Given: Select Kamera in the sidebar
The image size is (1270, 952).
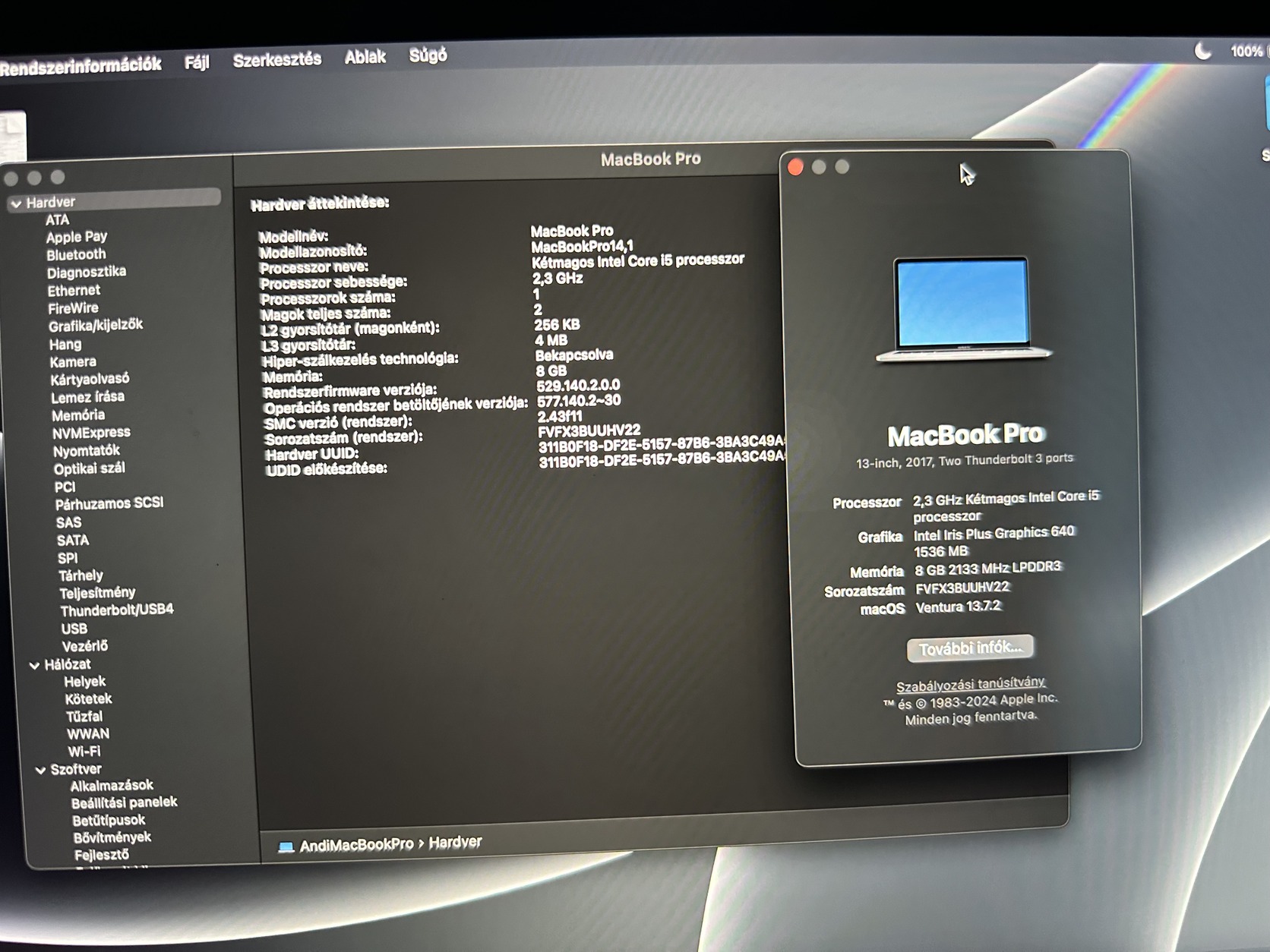Looking at the screenshot, I should click(x=73, y=362).
